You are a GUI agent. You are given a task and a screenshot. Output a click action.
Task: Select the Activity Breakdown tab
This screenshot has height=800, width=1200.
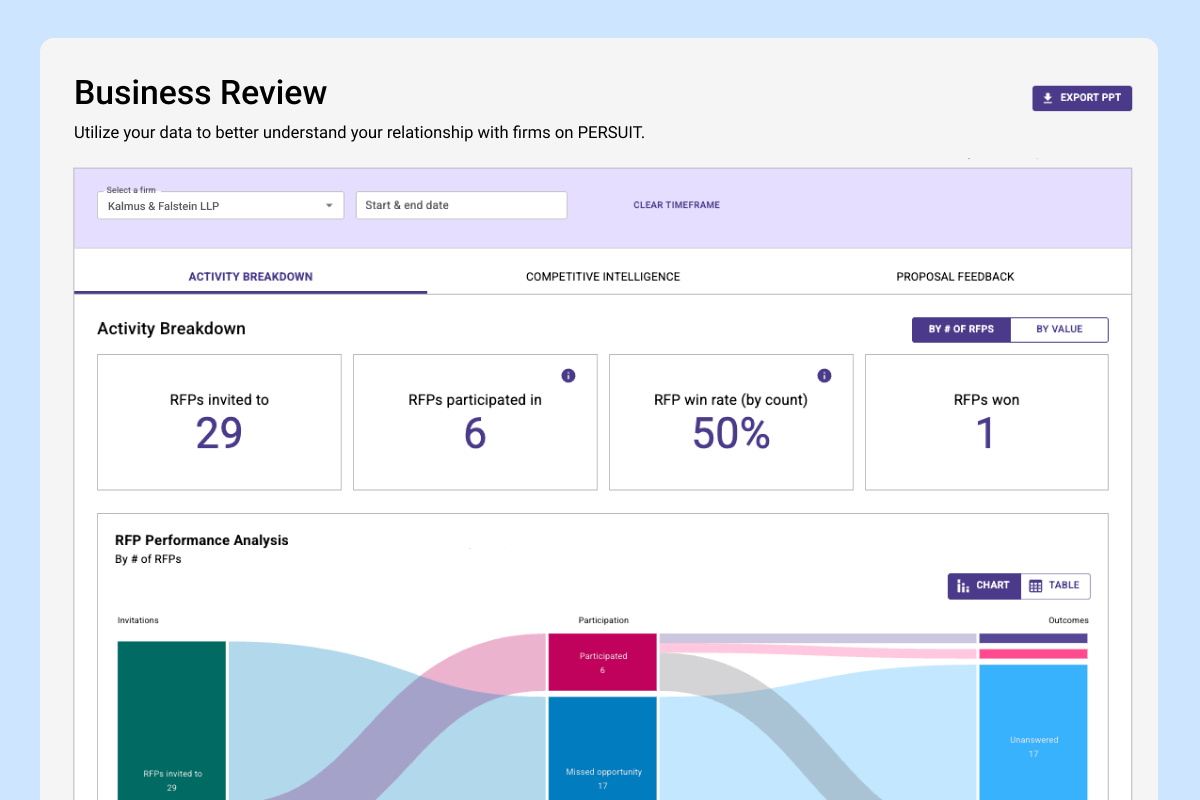[251, 277]
